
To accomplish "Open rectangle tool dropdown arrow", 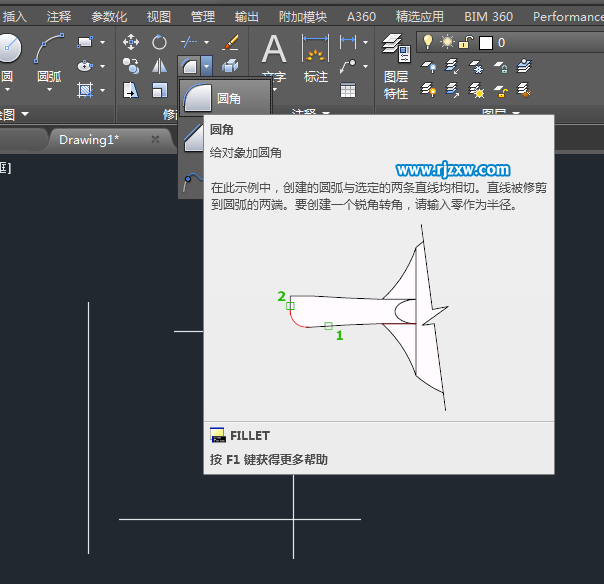I will coord(102,42).
